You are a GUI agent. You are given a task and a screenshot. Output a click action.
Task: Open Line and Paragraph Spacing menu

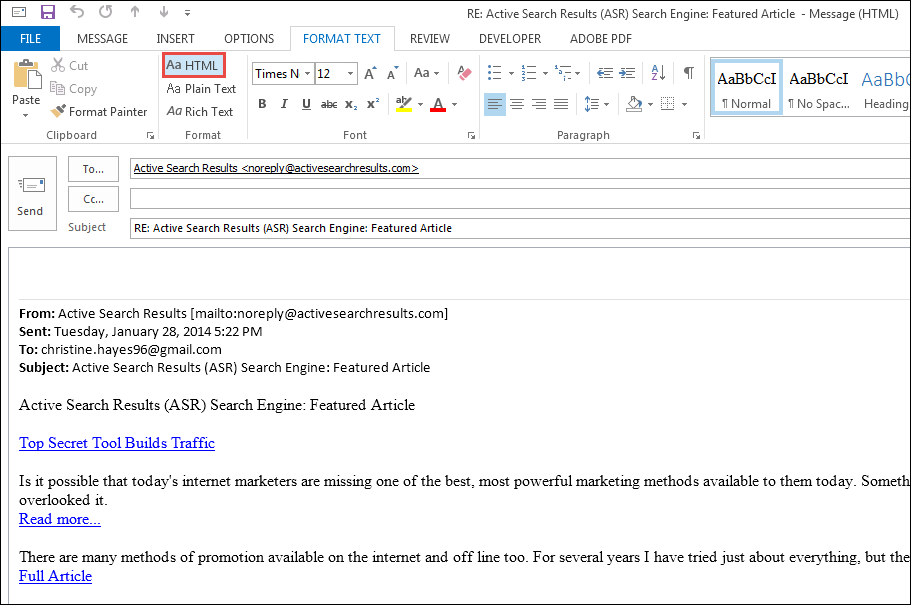click(597, 105)
